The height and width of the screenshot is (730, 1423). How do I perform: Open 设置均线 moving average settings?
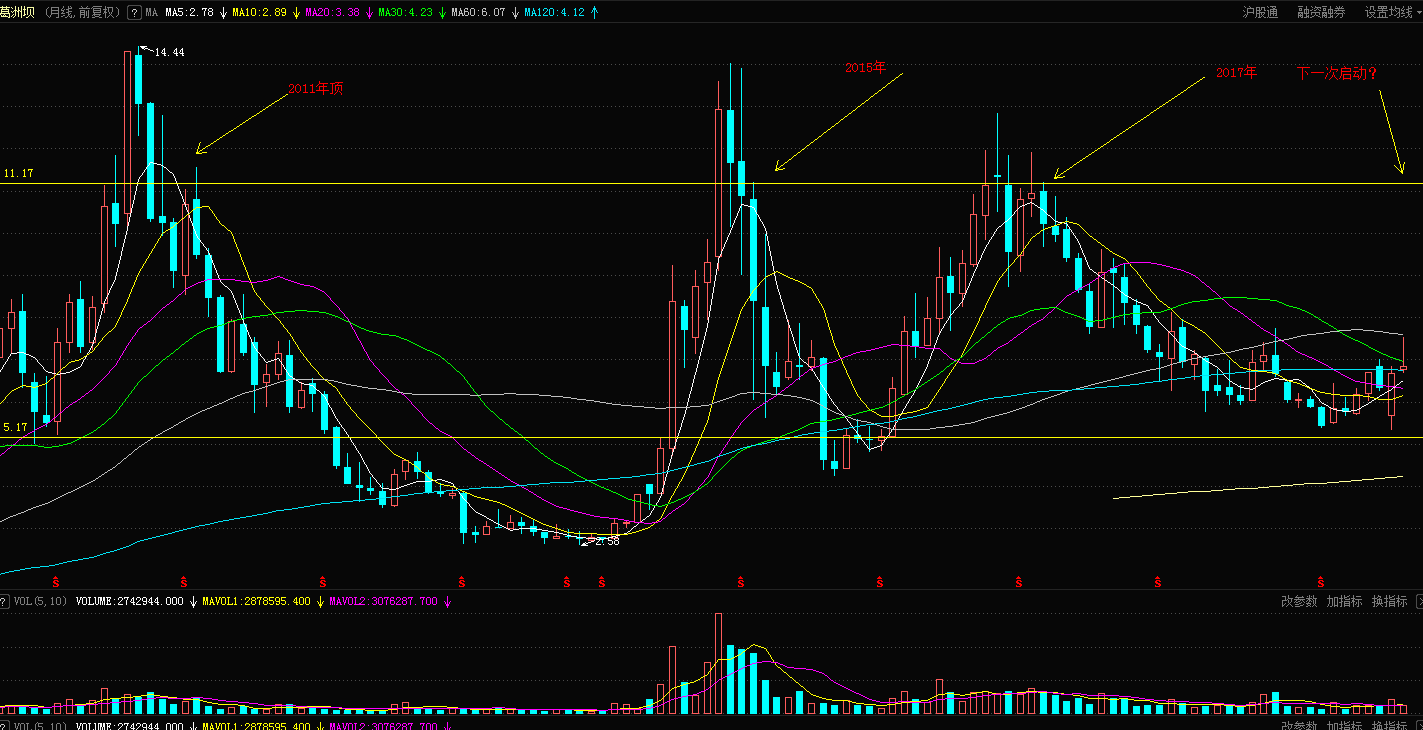pyautogui.click(x=1388, y=12)
